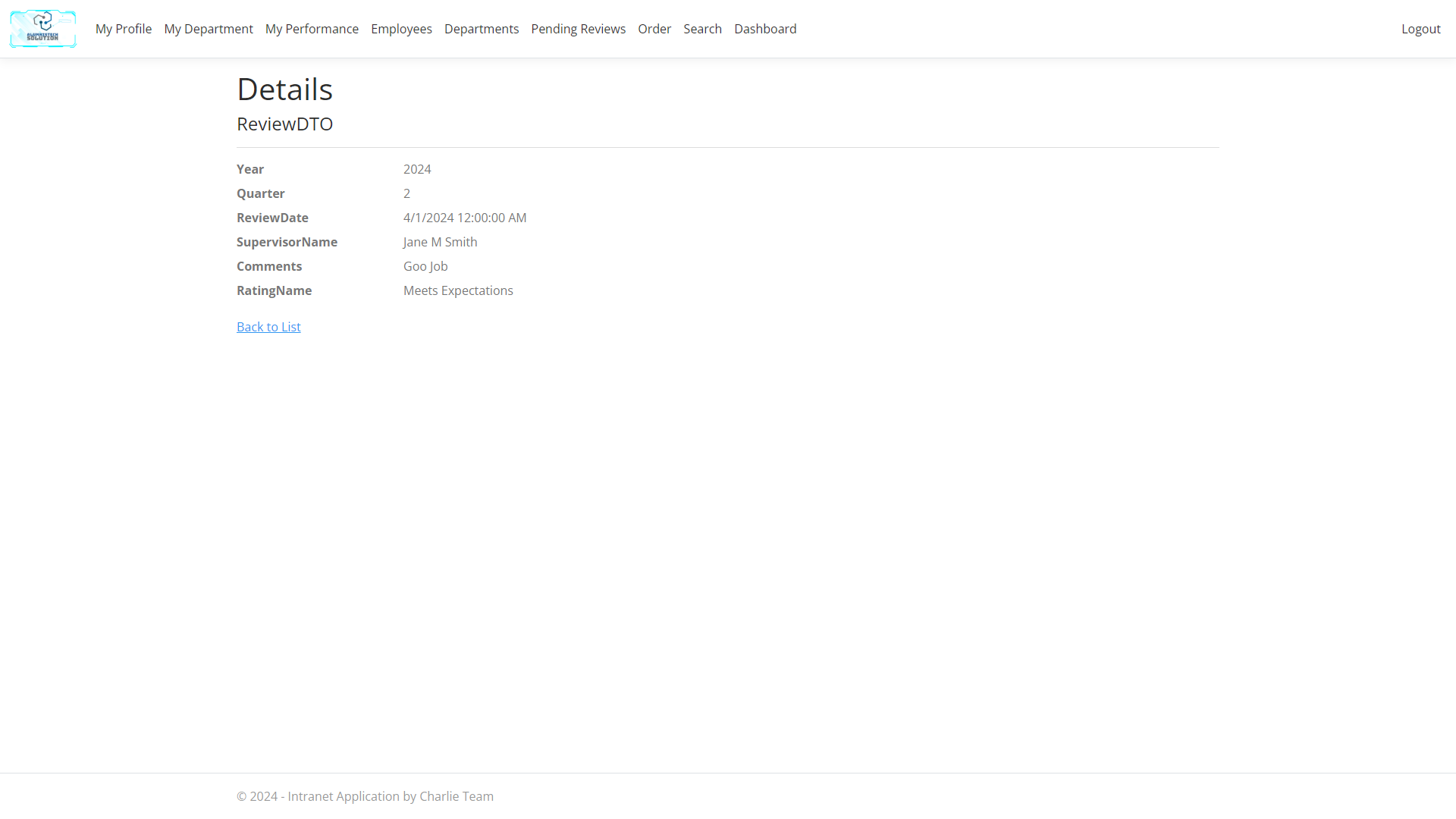Navigate to Employees list

coord(401,29)
